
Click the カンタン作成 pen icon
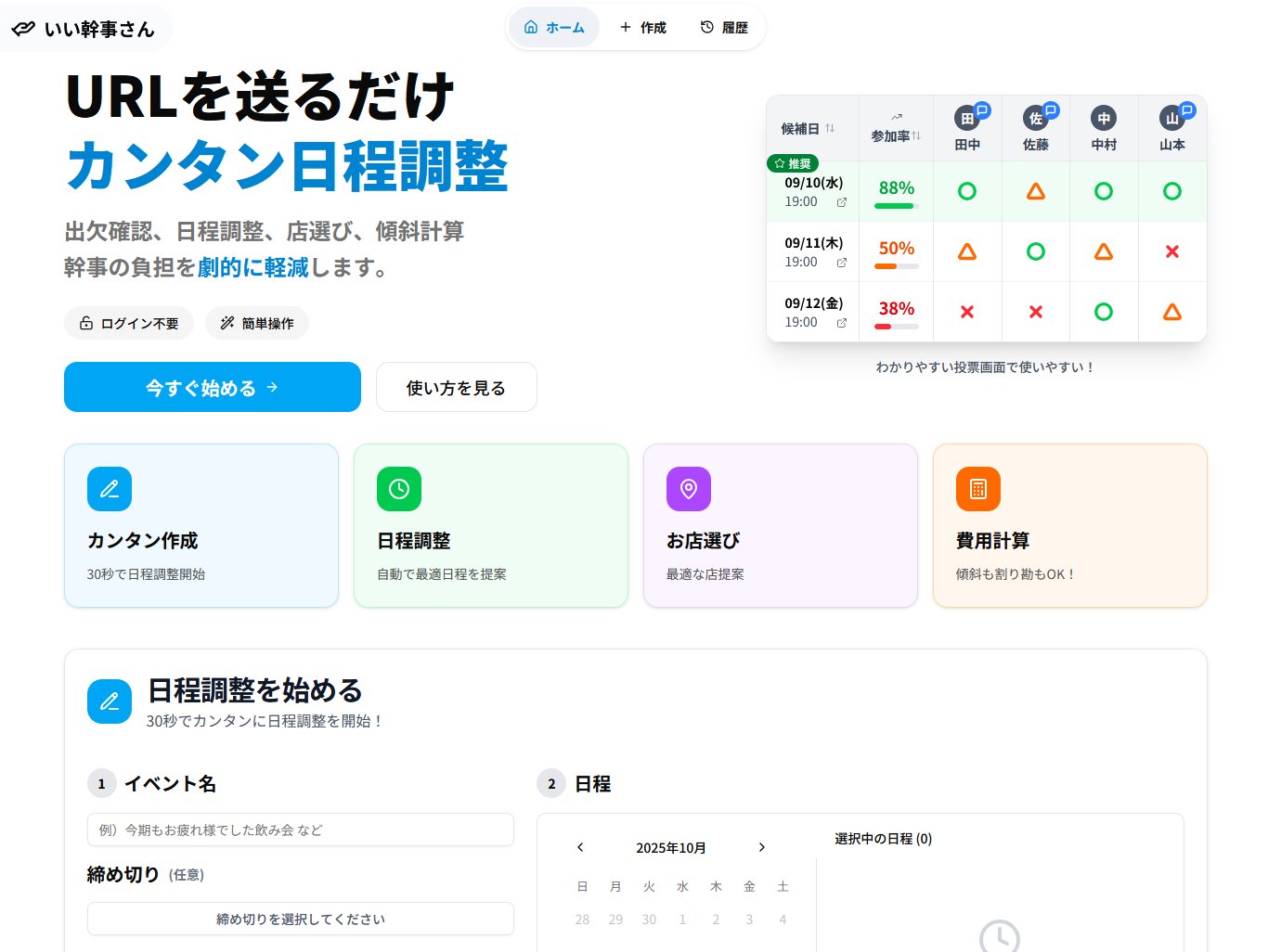[109, 489]
